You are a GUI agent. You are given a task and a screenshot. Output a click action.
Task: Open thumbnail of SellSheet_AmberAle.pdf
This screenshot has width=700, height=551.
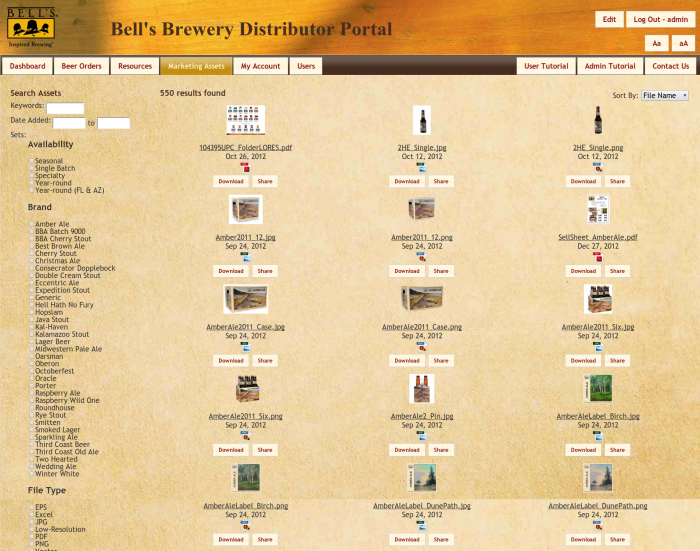point(598,209)
